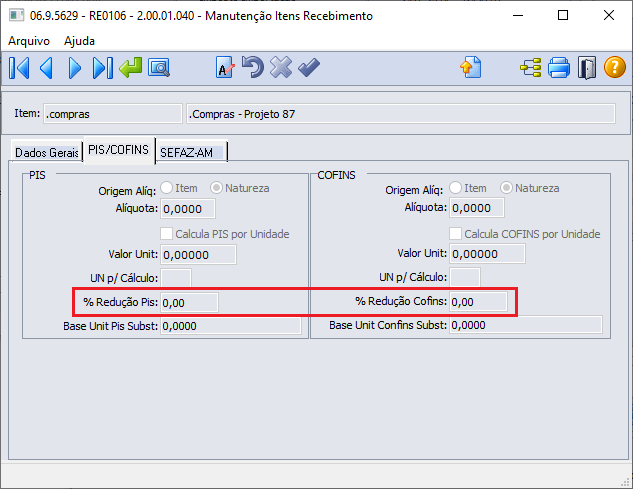Select COFINS Origem Alíq Item radio

tap(455, 187)
